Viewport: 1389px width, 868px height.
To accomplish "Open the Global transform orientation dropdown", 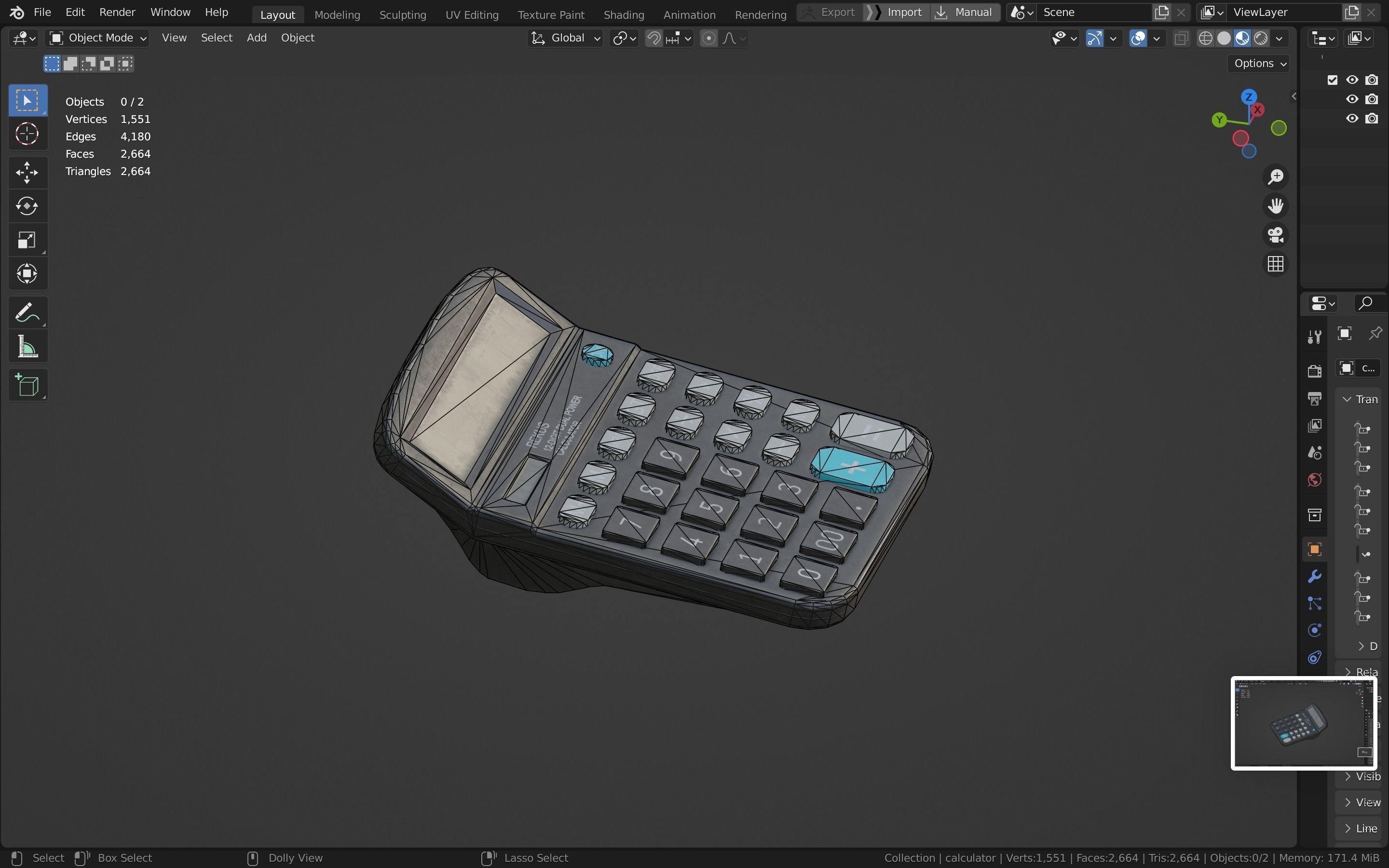I will click(565, 38).
